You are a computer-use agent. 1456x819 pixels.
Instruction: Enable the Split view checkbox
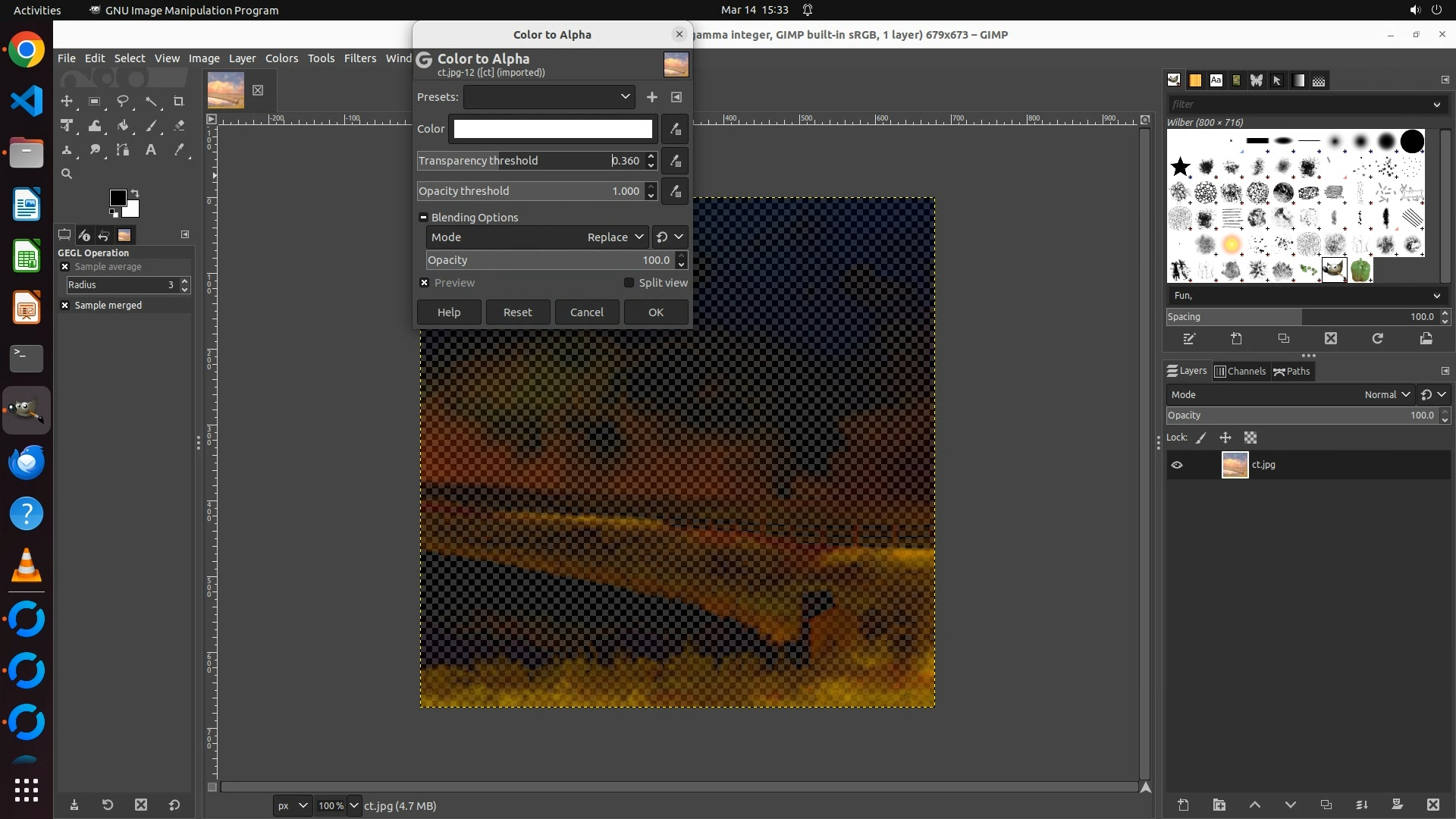pyautogui.click(x=629, y=283)
